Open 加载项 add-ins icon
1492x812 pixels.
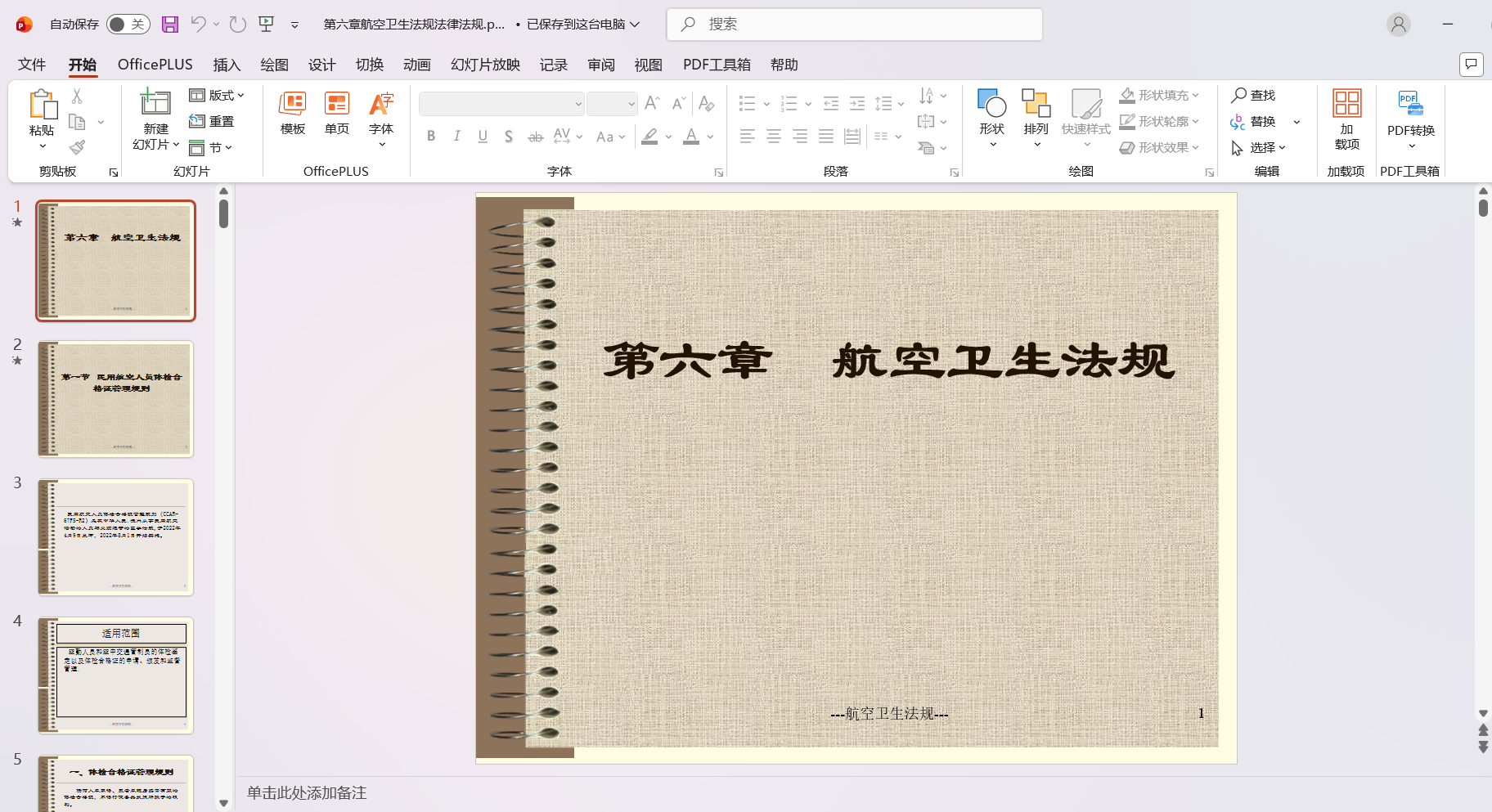[1346, 119]
